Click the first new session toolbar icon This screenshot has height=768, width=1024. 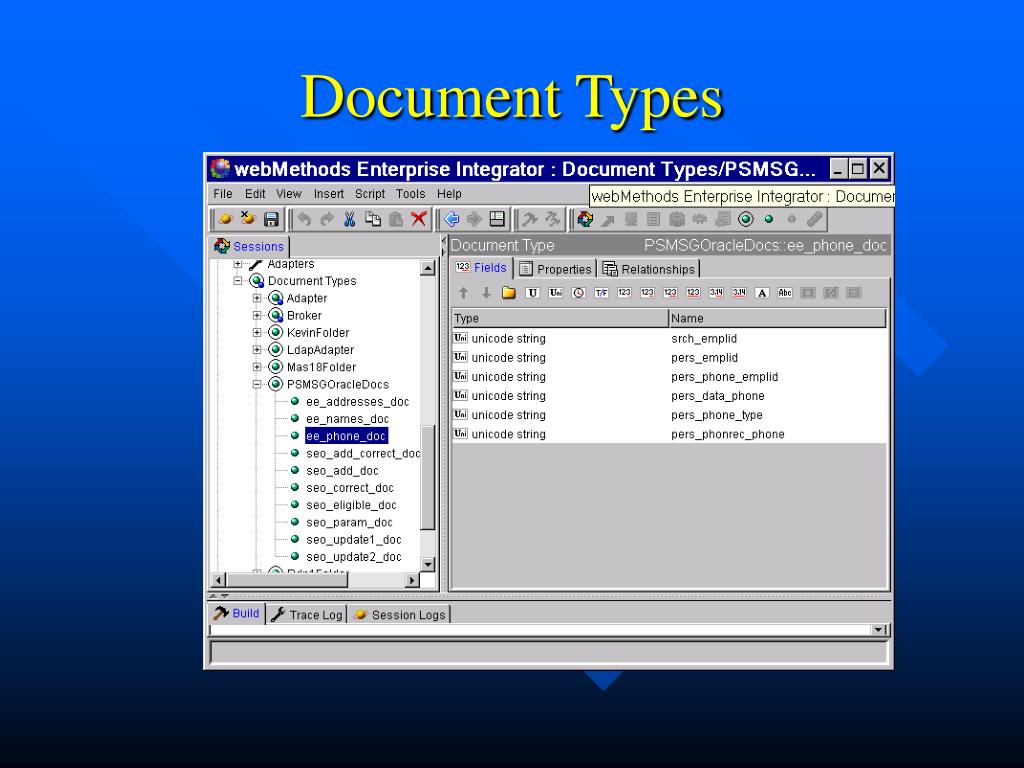click(225, 219)
